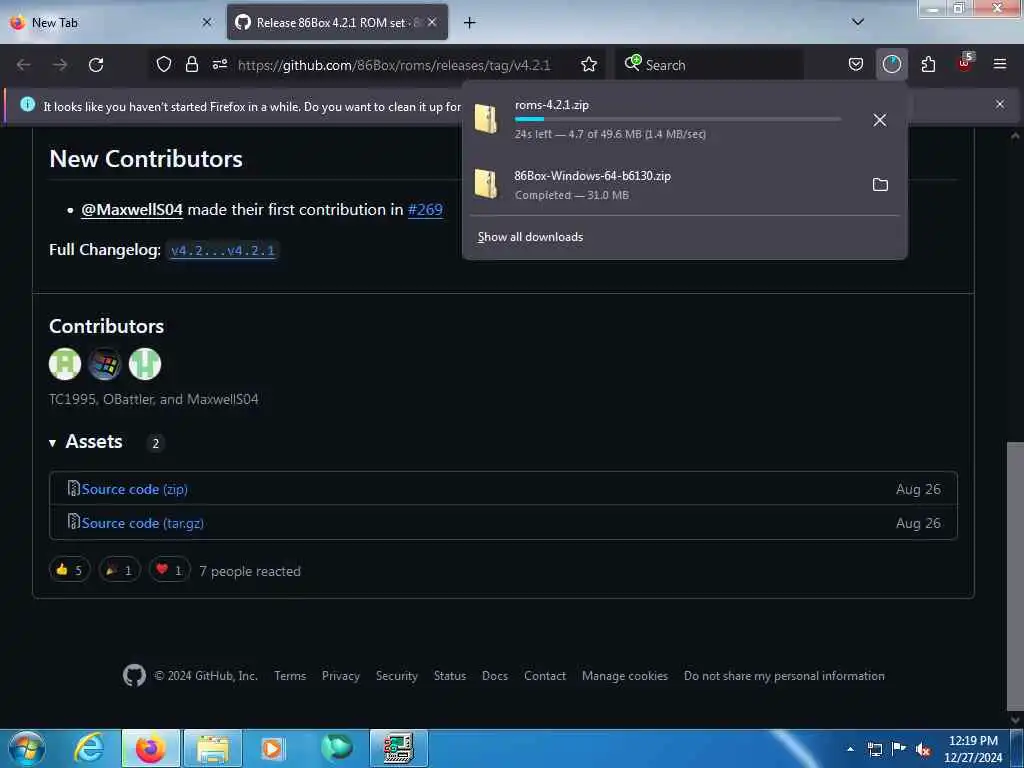Open GitHub logo in footer

[x=135, y=675]
